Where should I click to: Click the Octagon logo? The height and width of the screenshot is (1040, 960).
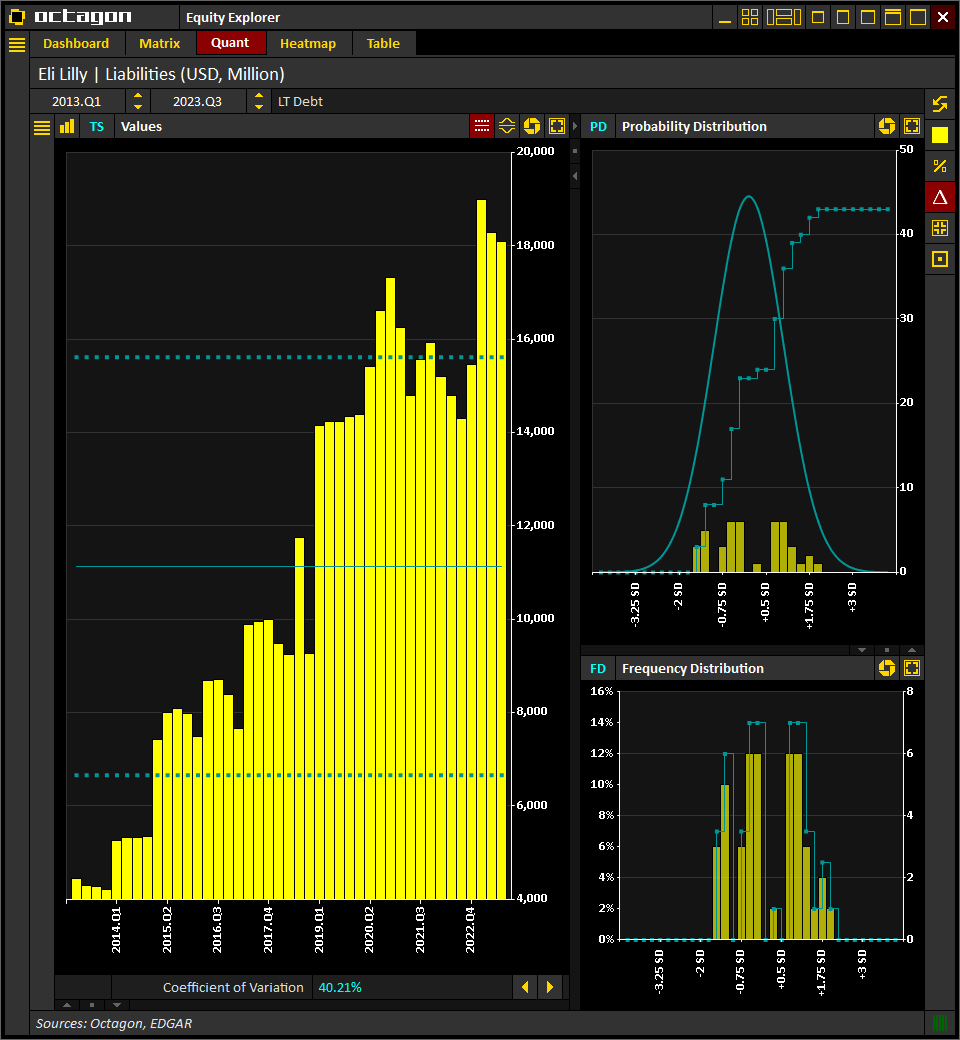[x=70, y=17]
